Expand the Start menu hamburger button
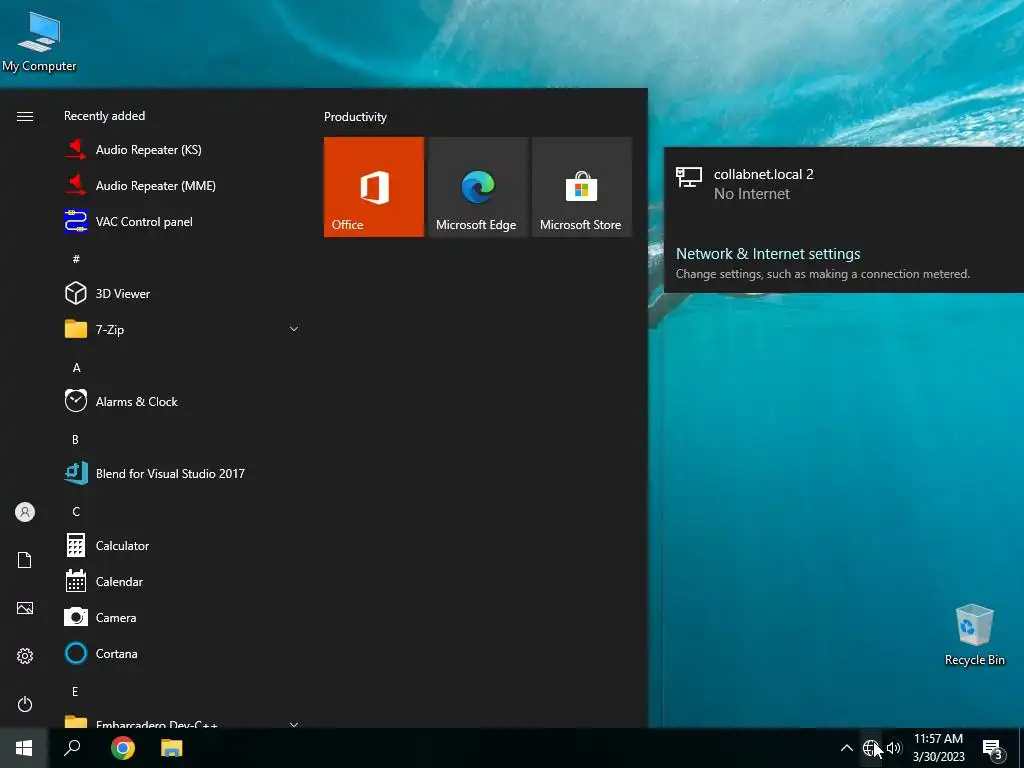Screen dimensions: 1024x768 point(25,116)
